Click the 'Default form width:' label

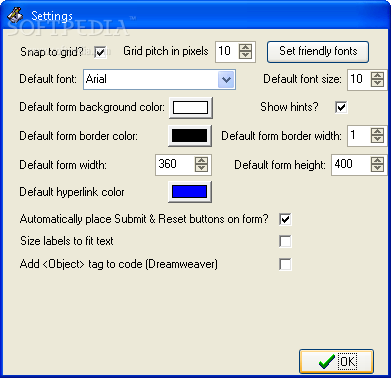[63, 165]
